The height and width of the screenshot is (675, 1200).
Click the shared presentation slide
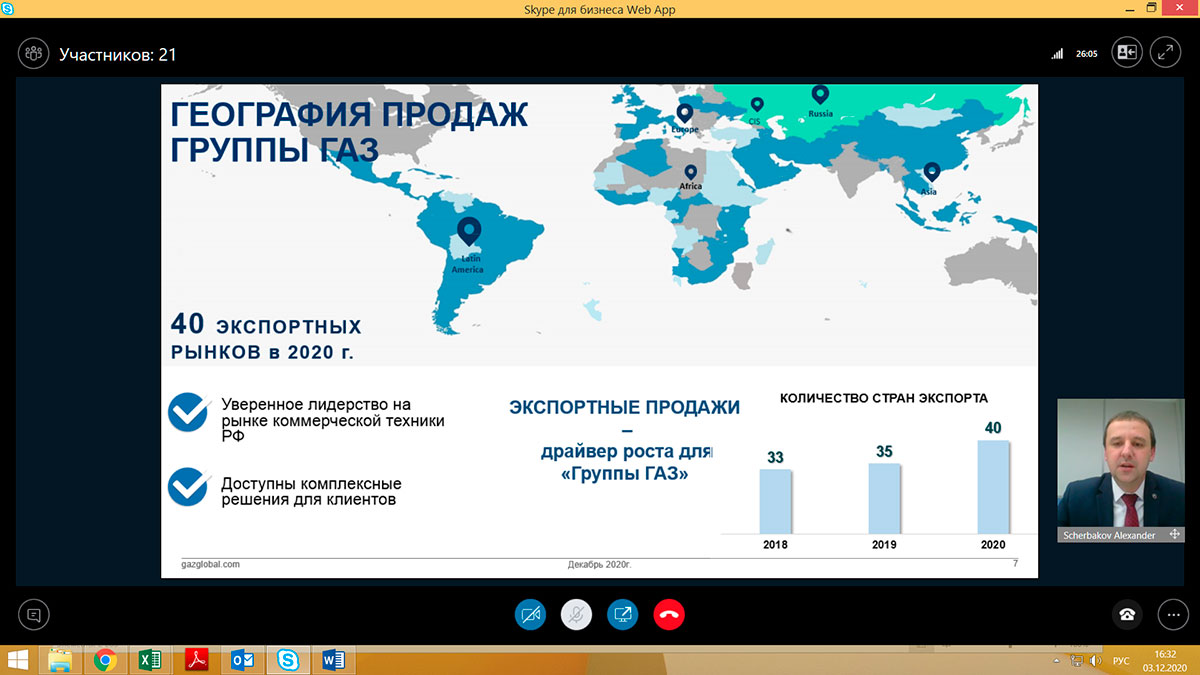coord(599,331)
